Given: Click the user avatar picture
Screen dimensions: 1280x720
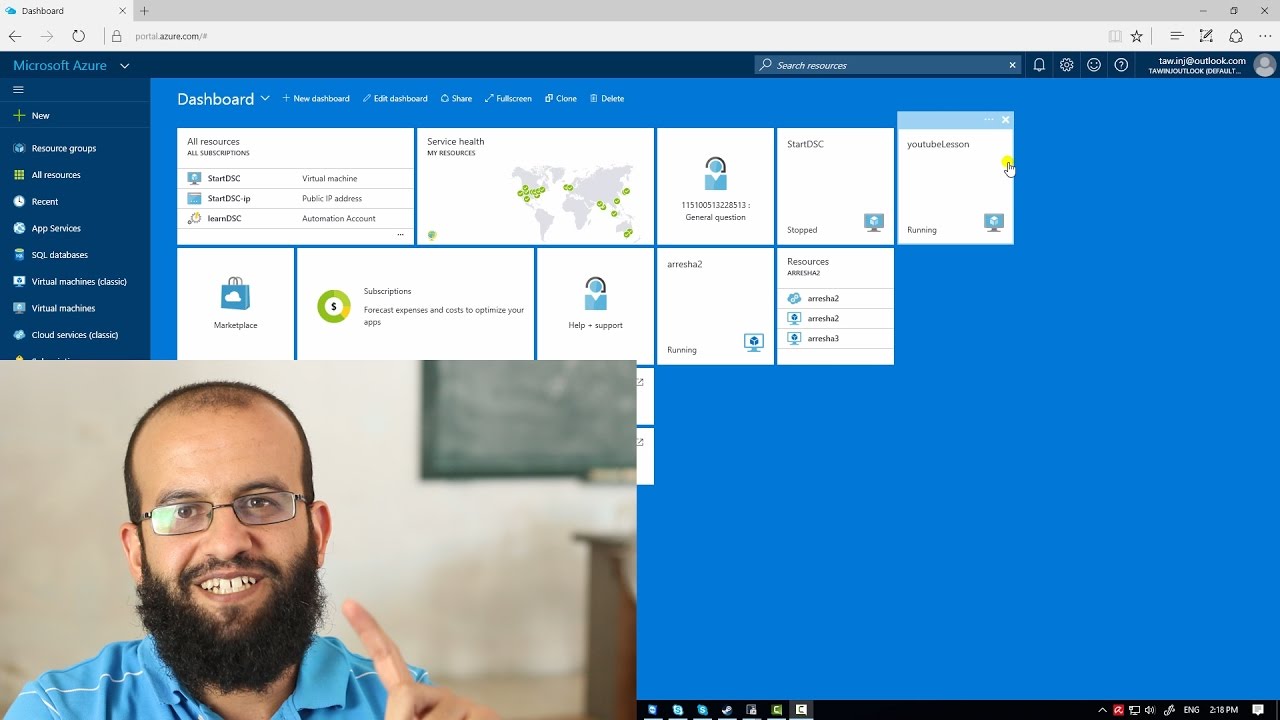Looking at the screenshot, I should pyautogui.click(x=1264, y=65).
